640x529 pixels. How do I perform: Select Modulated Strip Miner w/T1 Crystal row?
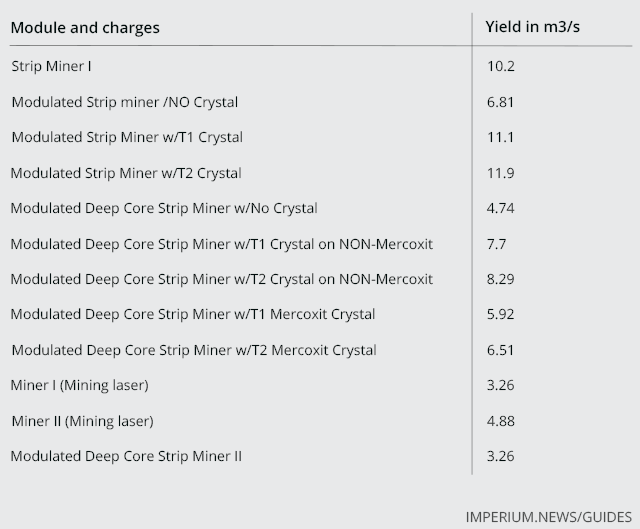click(x=321, y=137)
